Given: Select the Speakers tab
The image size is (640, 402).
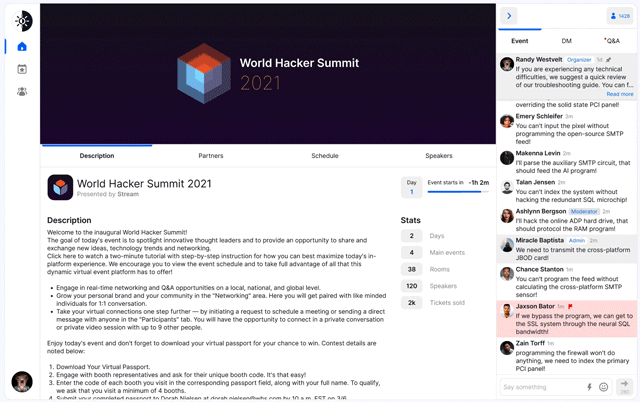Looking at the screenshot, I should pyautogui.click(x=439, y=155).
